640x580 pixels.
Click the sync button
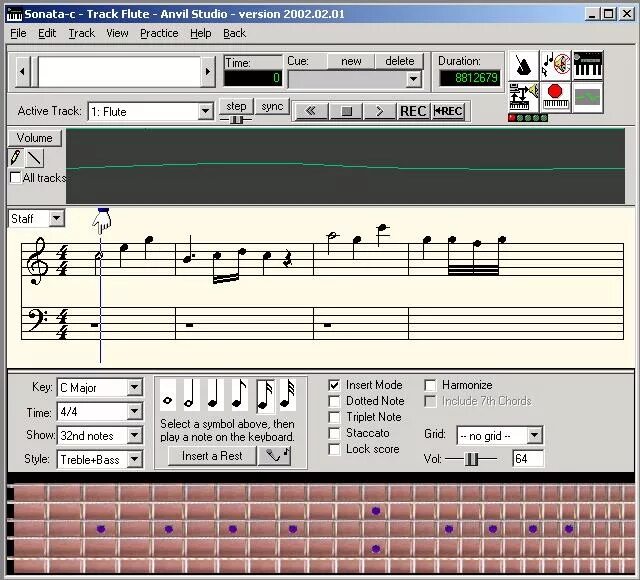point(272,107)
